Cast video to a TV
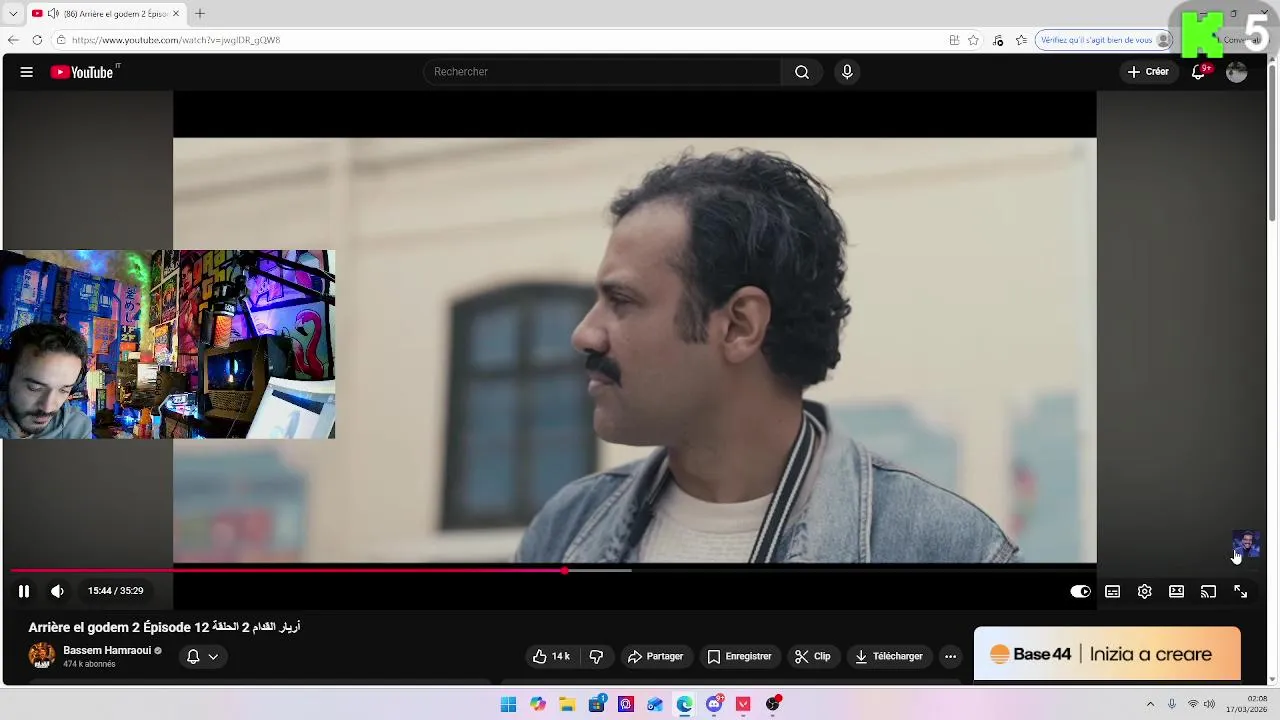 (x=1208, y=592)
